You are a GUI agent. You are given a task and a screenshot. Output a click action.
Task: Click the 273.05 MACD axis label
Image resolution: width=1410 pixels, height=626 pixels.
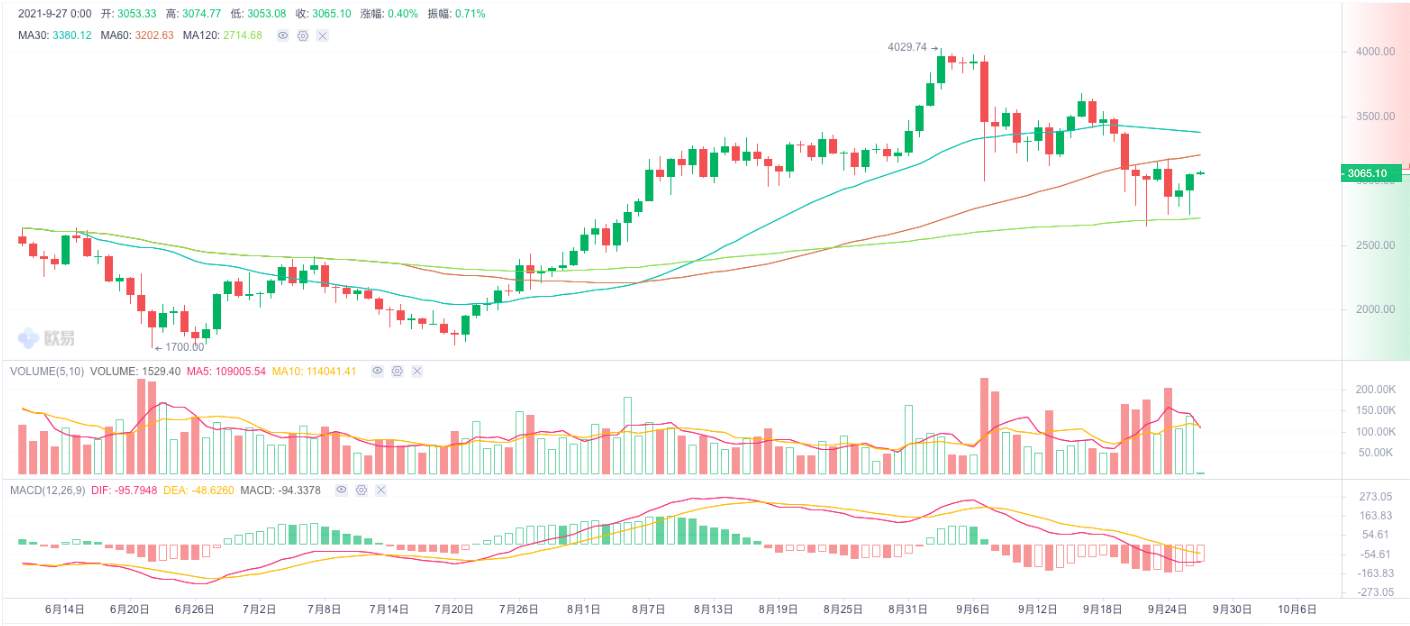point(1375,497)
